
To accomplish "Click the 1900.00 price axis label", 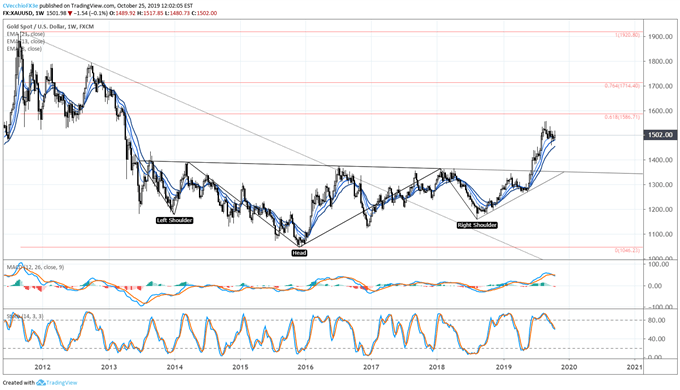I will 660,36.
